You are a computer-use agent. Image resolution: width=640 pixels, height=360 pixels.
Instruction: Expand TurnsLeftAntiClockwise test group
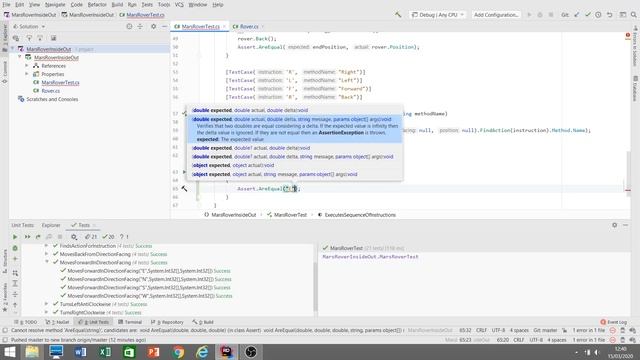pyautogui.click(x=46, y=304)
